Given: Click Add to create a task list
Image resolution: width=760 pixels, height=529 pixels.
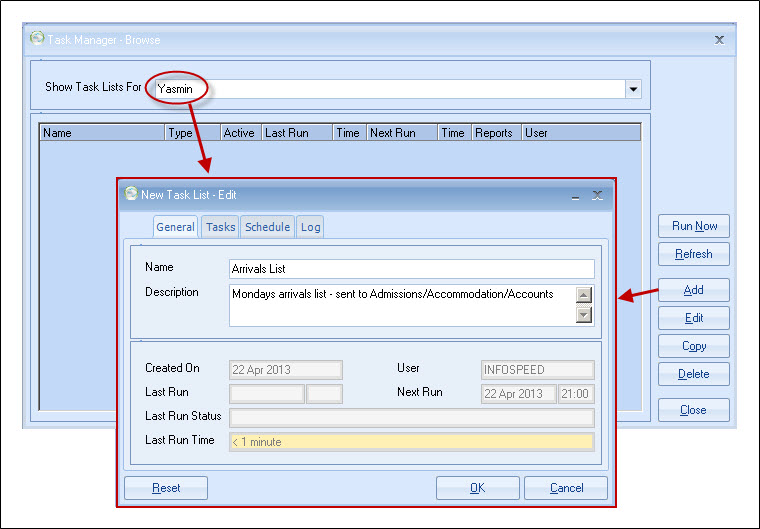Looking at the screenshot, I should click(694, 290).
